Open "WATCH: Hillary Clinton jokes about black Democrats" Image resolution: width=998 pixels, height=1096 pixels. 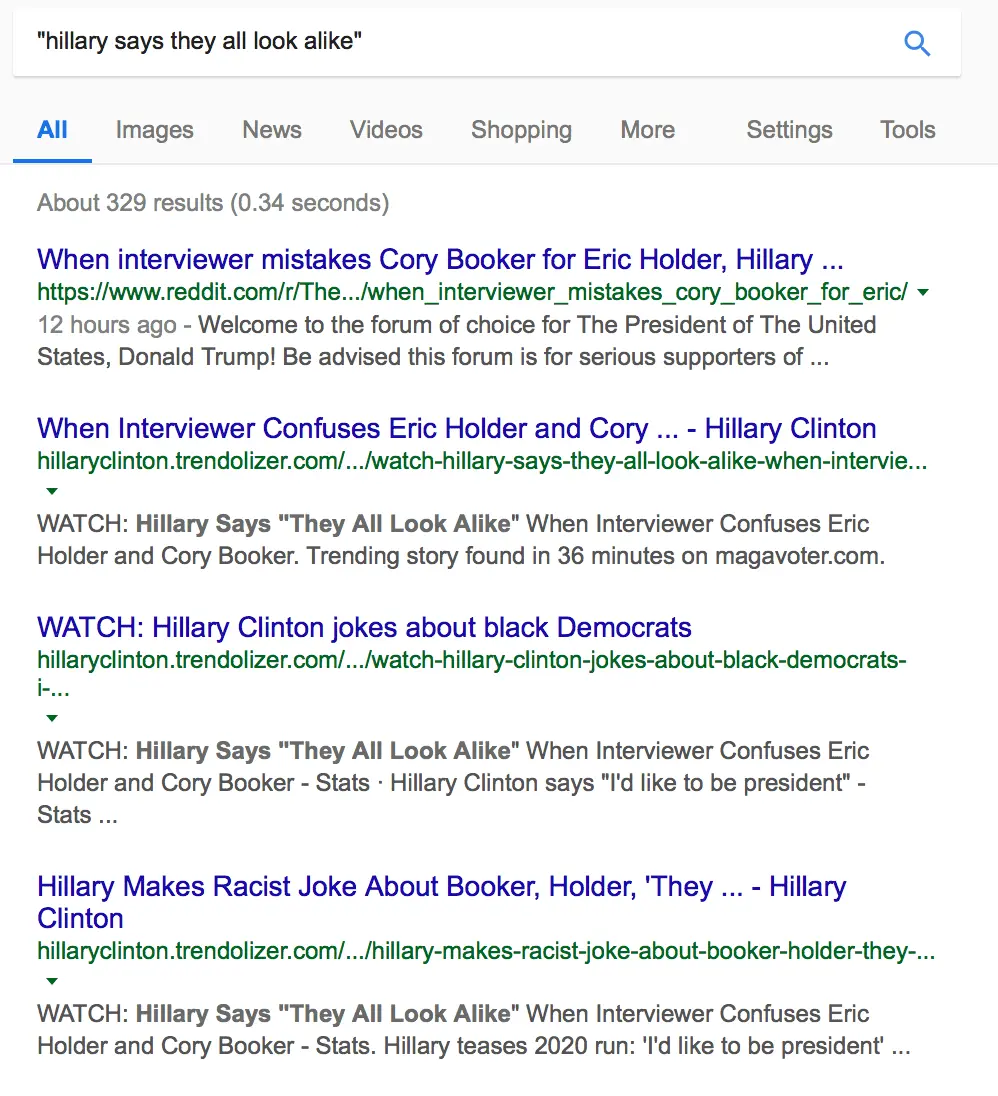[x=364, y=628]
